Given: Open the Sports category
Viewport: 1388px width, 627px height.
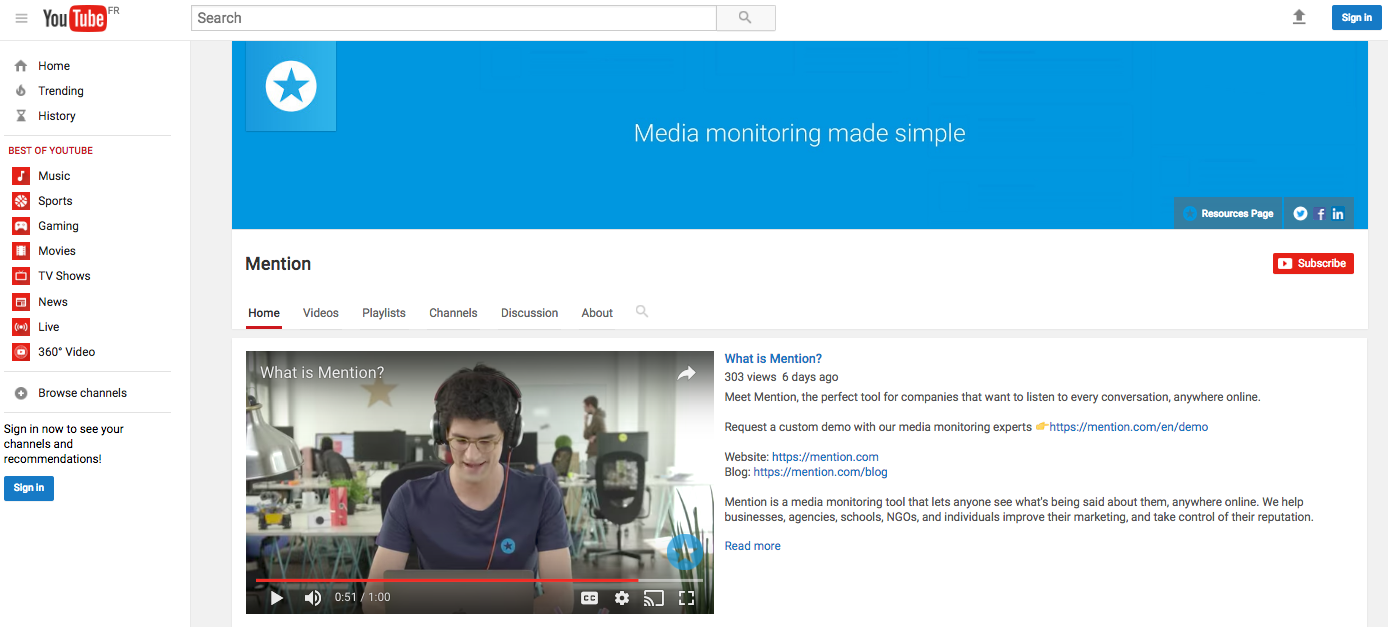Looking at the screenshot, I should point(42,201).
